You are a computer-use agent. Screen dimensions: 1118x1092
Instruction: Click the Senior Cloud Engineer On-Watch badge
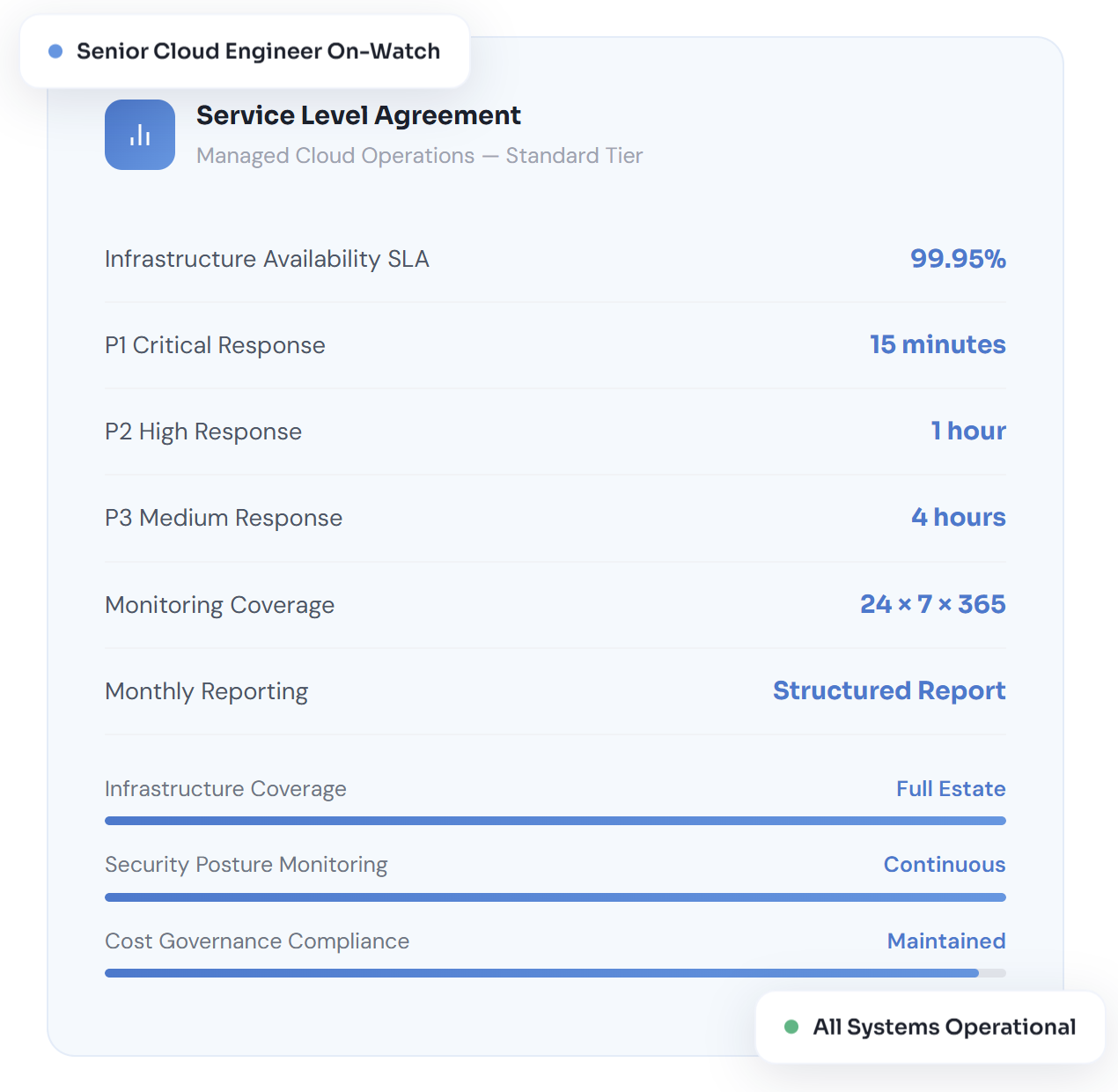click(245, 51)
